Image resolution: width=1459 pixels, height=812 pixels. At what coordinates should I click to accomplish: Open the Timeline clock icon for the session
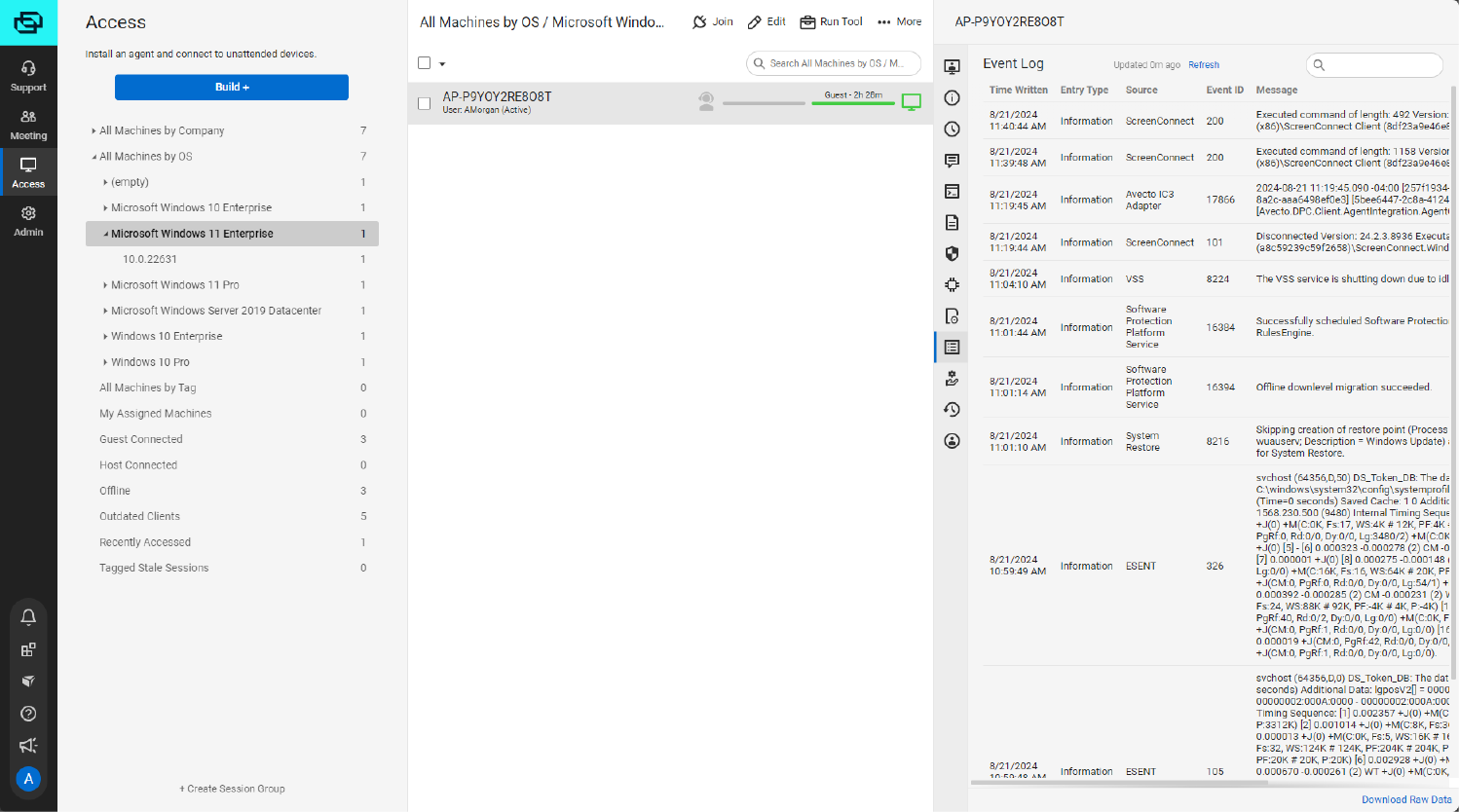coord(952,129)
